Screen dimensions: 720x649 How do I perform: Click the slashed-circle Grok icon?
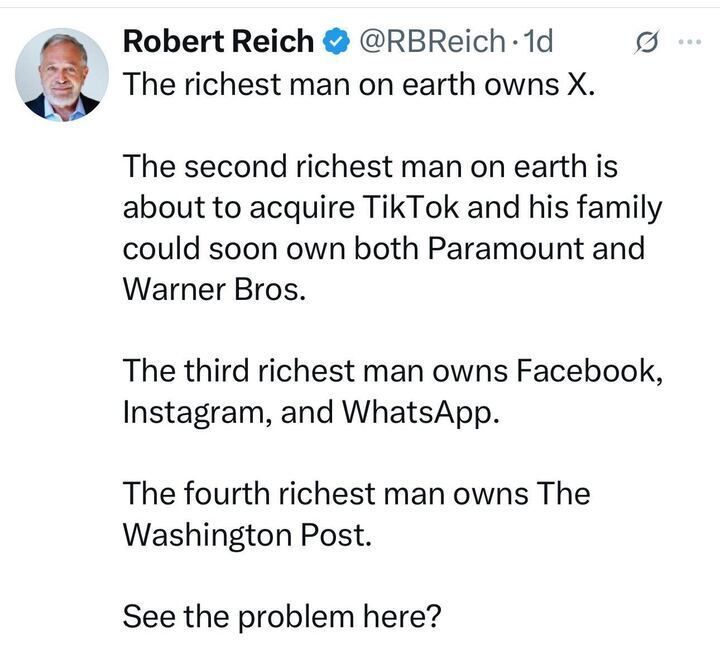(x=648, y=42)
